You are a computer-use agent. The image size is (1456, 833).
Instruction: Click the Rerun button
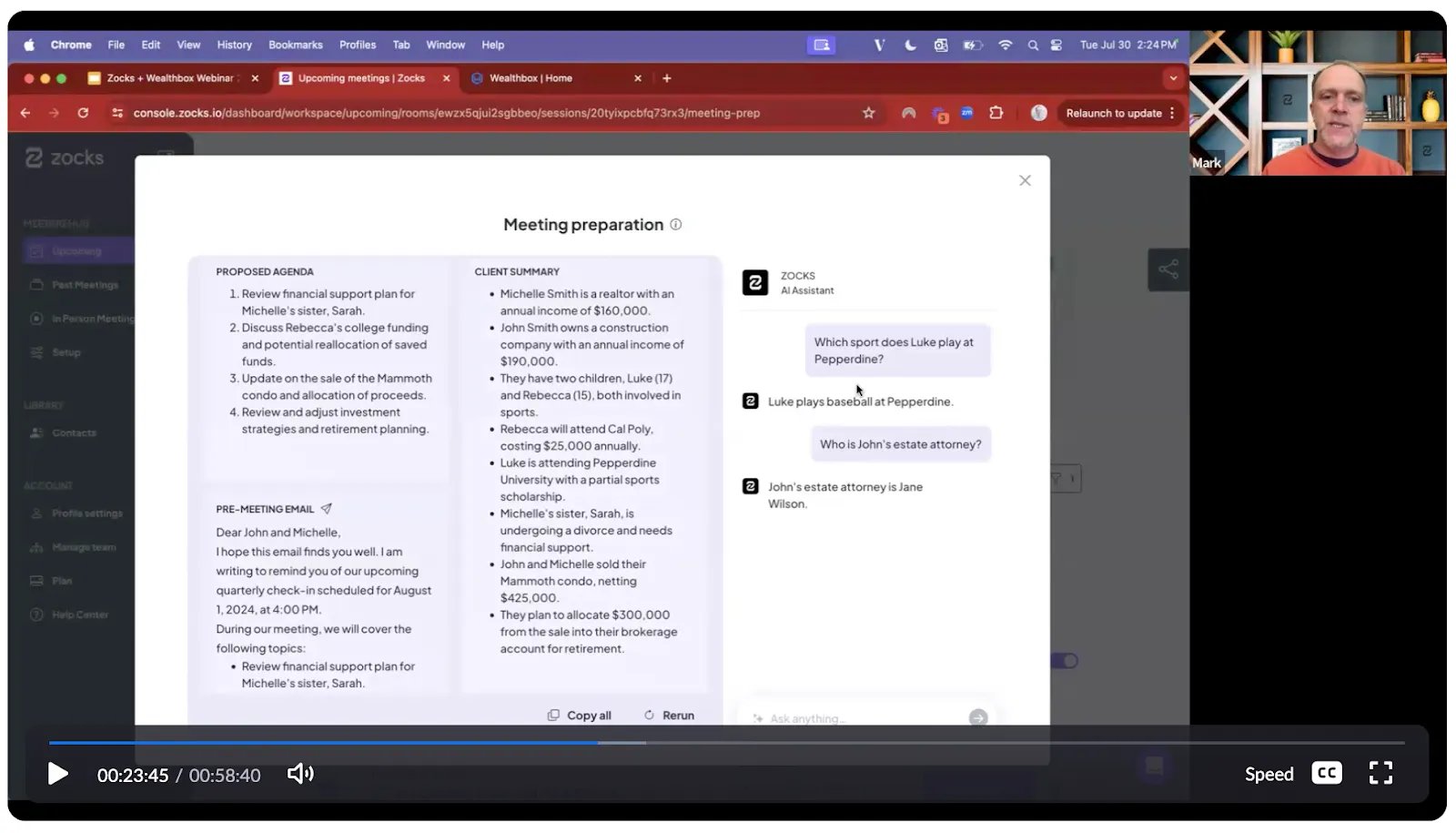(x=669, y=716)
